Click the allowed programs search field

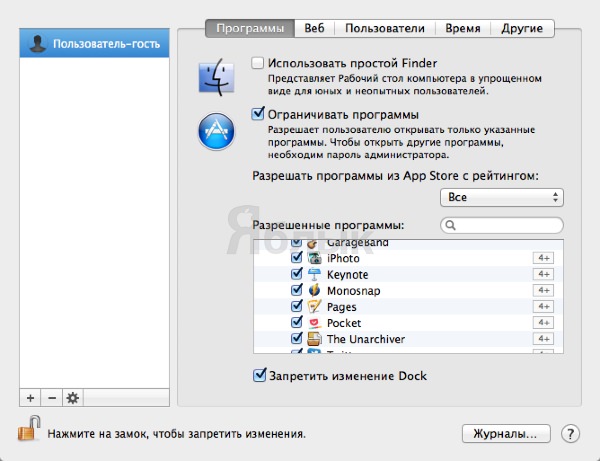pyautogui.click(x=502, y=225)
